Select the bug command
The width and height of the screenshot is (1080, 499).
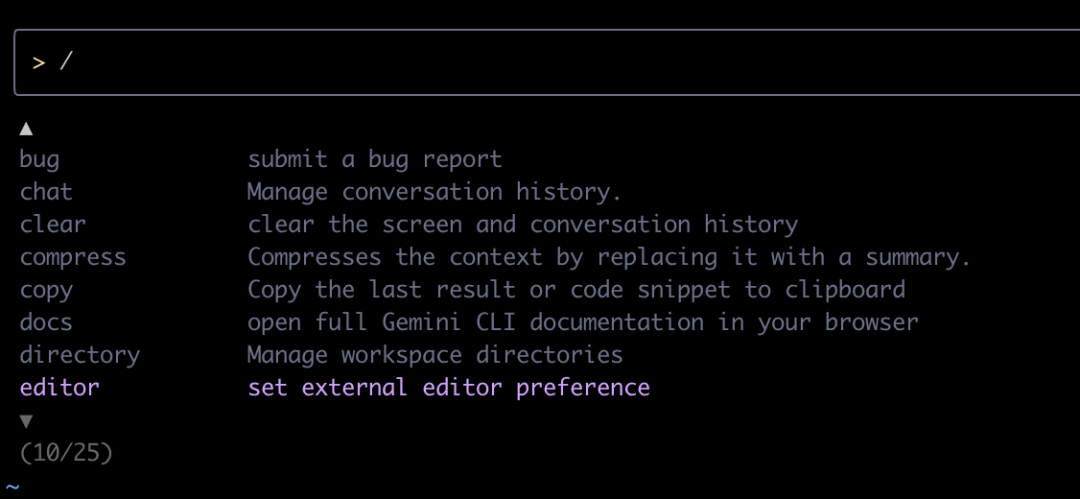[40, 159]
